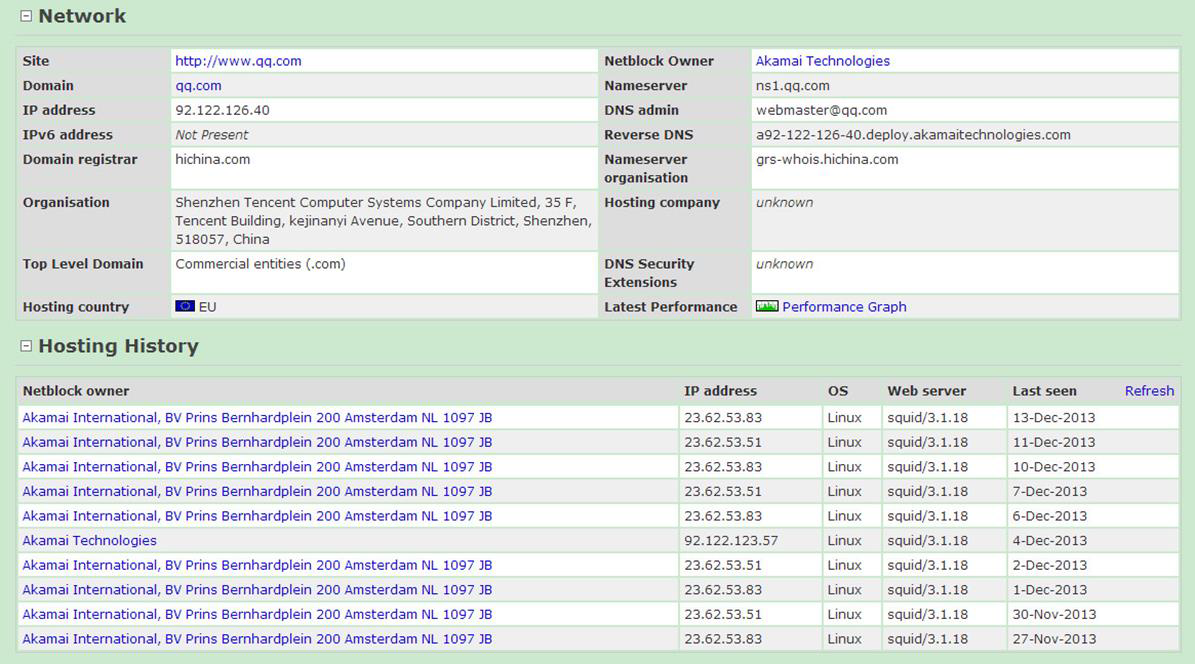Select the '2-Dec-2013' last seen date
This screenshot has height=664, width=1195.
[1050, 565]
